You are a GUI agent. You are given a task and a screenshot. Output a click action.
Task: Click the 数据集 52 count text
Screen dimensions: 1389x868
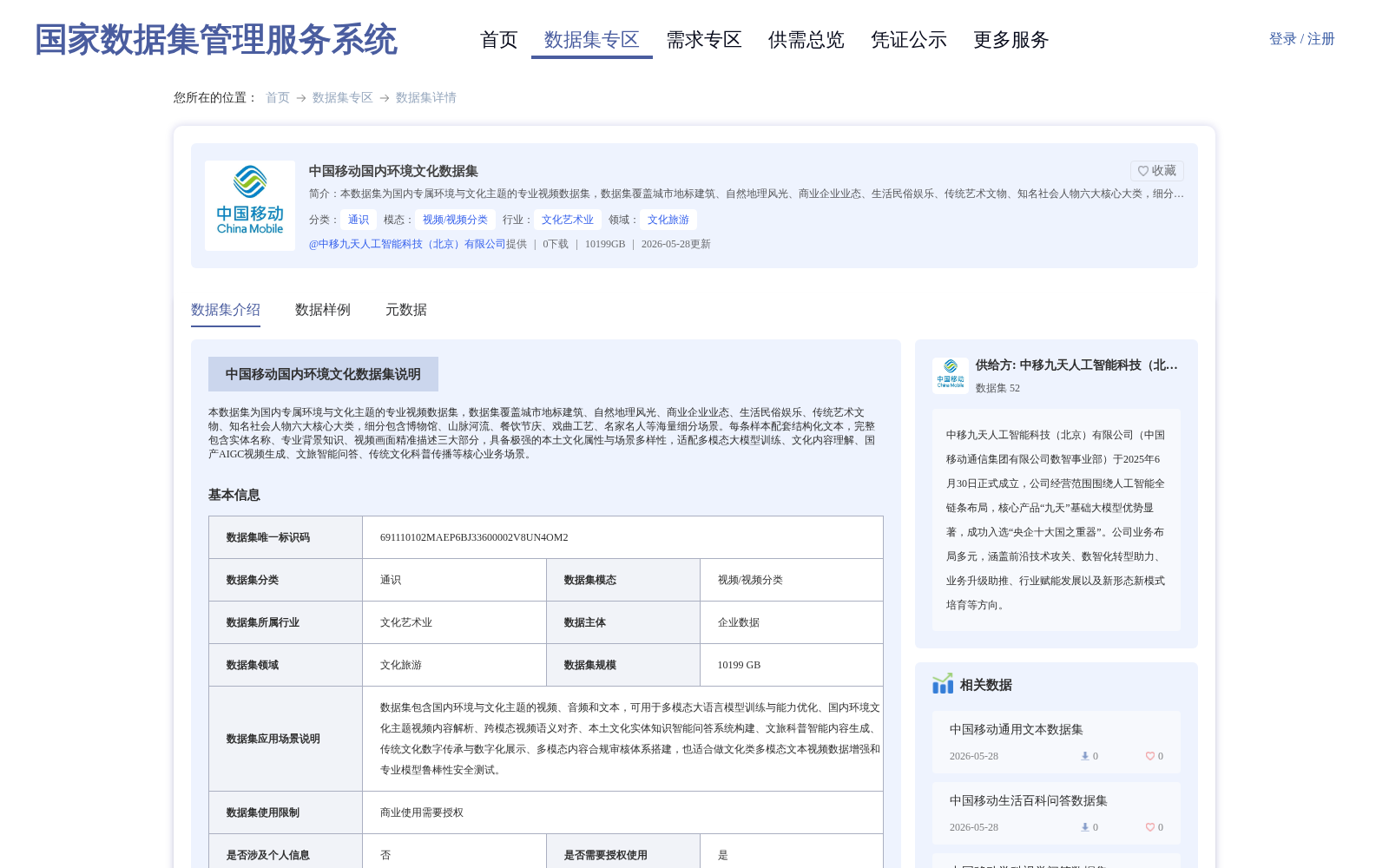click(x=997, y=388)
